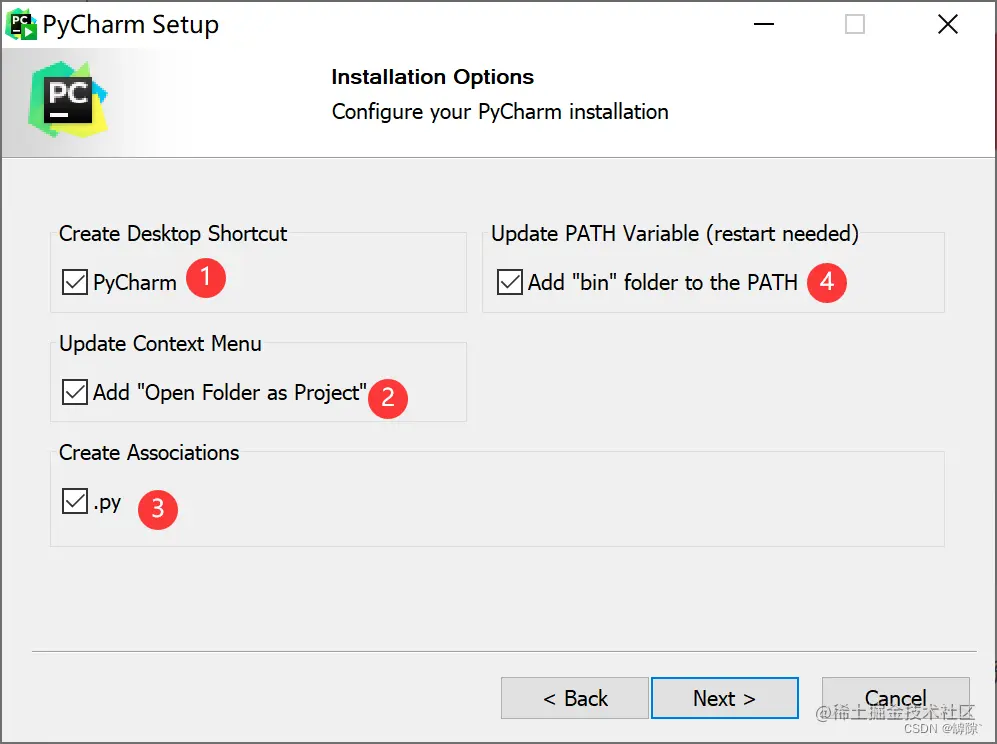Image resolution: width=997 pixels, height=744 pixels.
Task: Click the PyCharm Setup title text
Action: [x=130, y=25]
